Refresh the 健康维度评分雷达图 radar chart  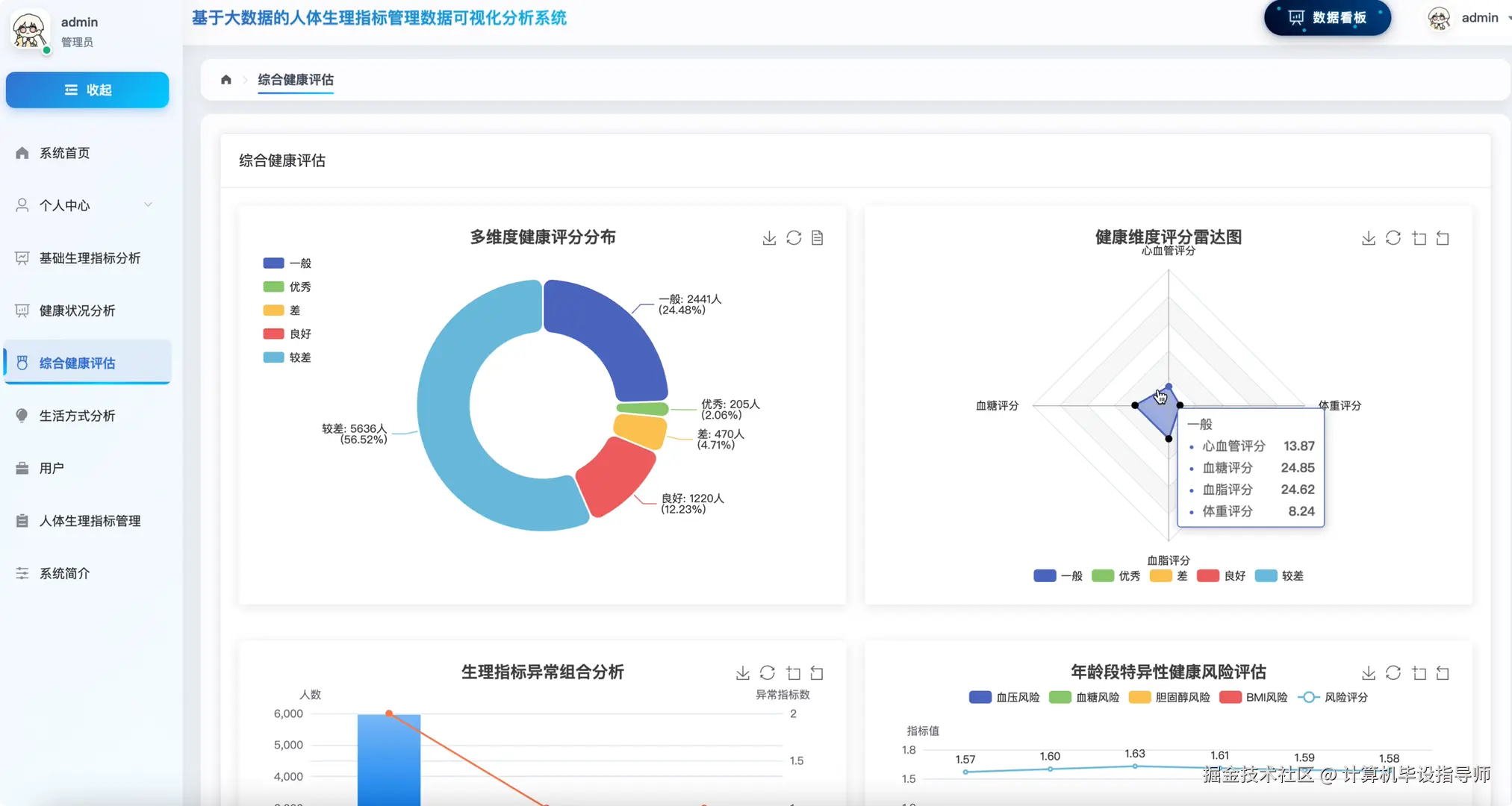[1393, 238]
